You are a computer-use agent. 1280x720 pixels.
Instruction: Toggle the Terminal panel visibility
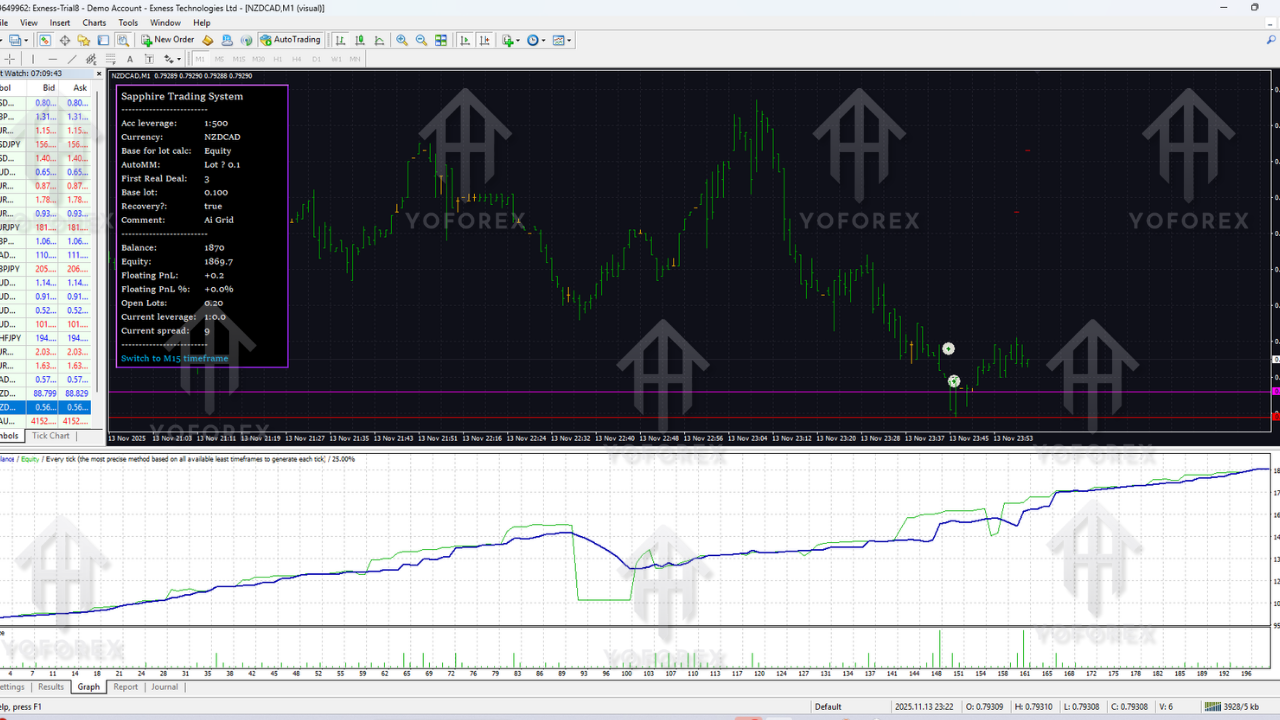click(x=104, y=40)
